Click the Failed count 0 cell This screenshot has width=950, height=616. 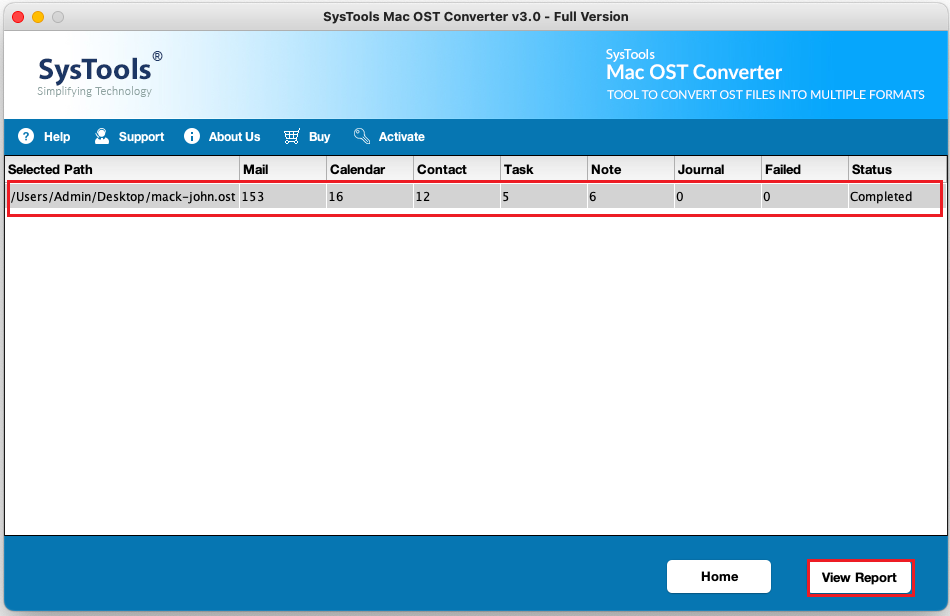(x=805, y=197)
